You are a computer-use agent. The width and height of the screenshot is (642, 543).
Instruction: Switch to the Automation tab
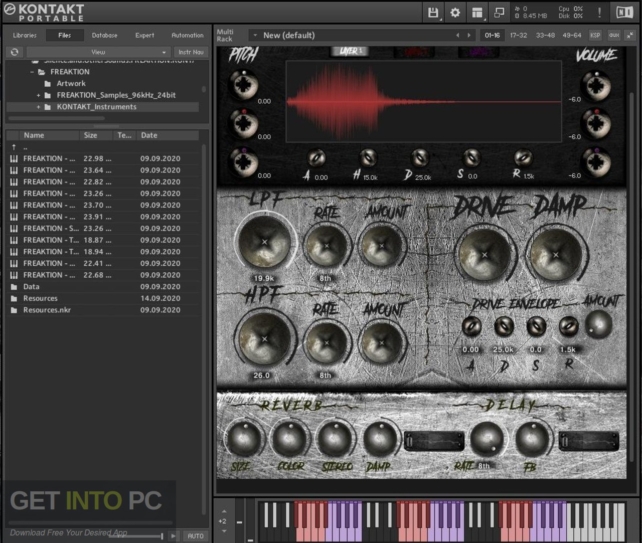point(188,36)
